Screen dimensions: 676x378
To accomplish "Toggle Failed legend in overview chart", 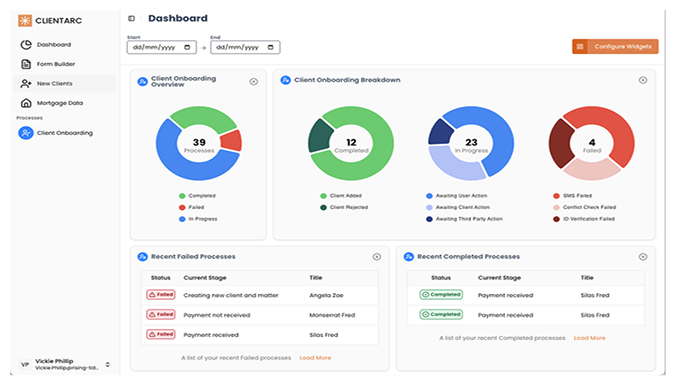I will click(x=192, y=207).
